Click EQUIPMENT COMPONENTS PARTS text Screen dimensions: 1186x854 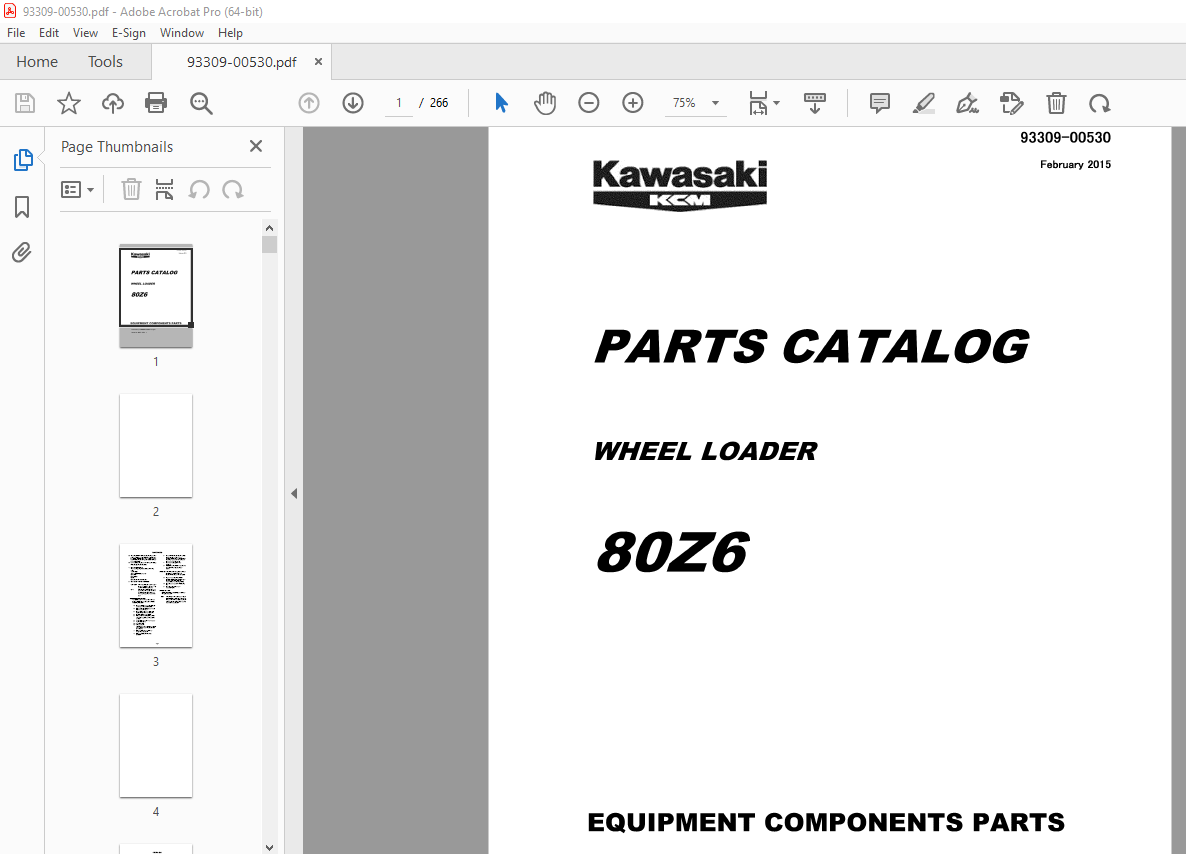pyautogui.click(x=826, y=822)
